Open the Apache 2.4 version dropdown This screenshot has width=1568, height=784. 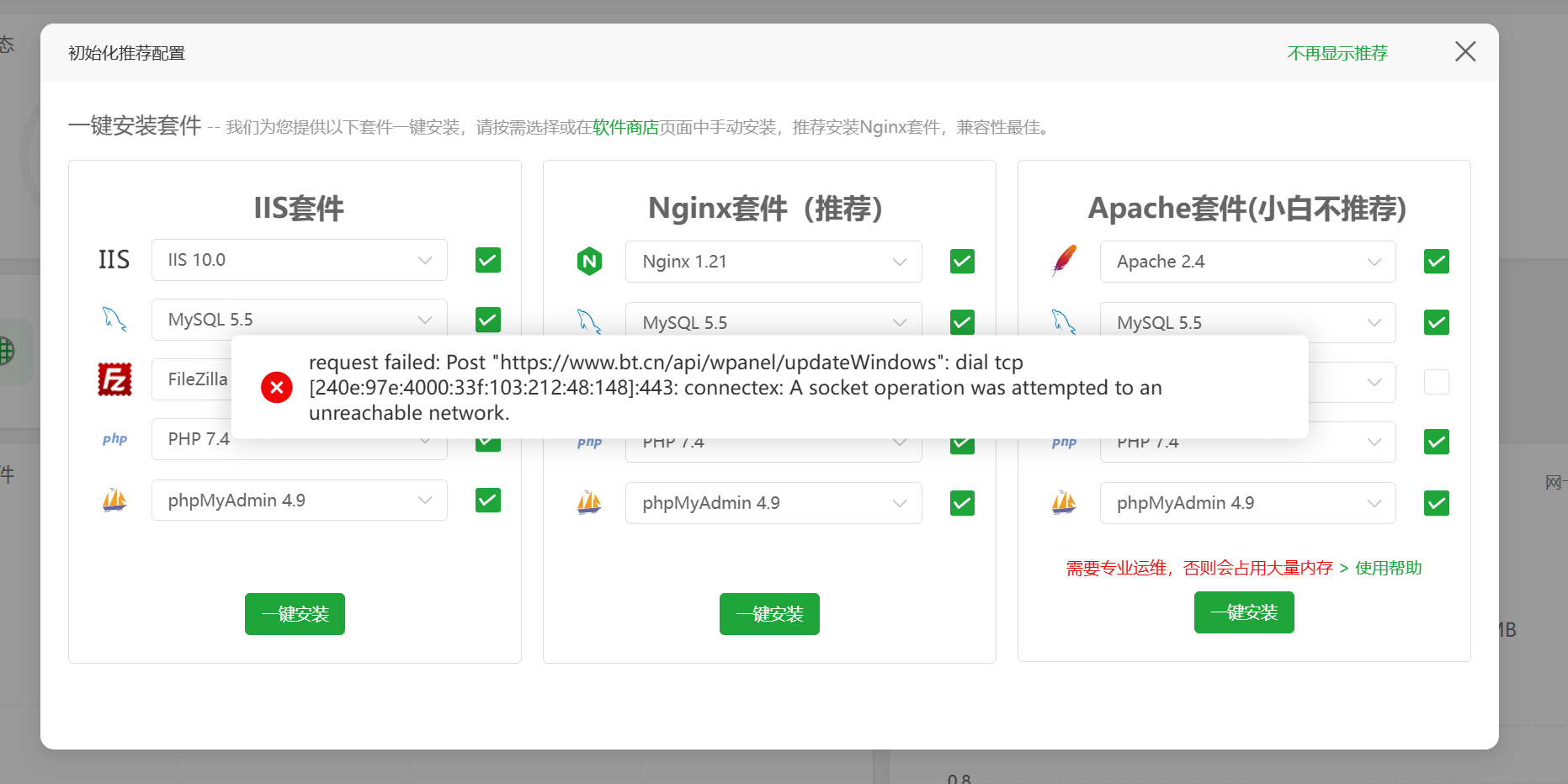tap(1248, 262)
